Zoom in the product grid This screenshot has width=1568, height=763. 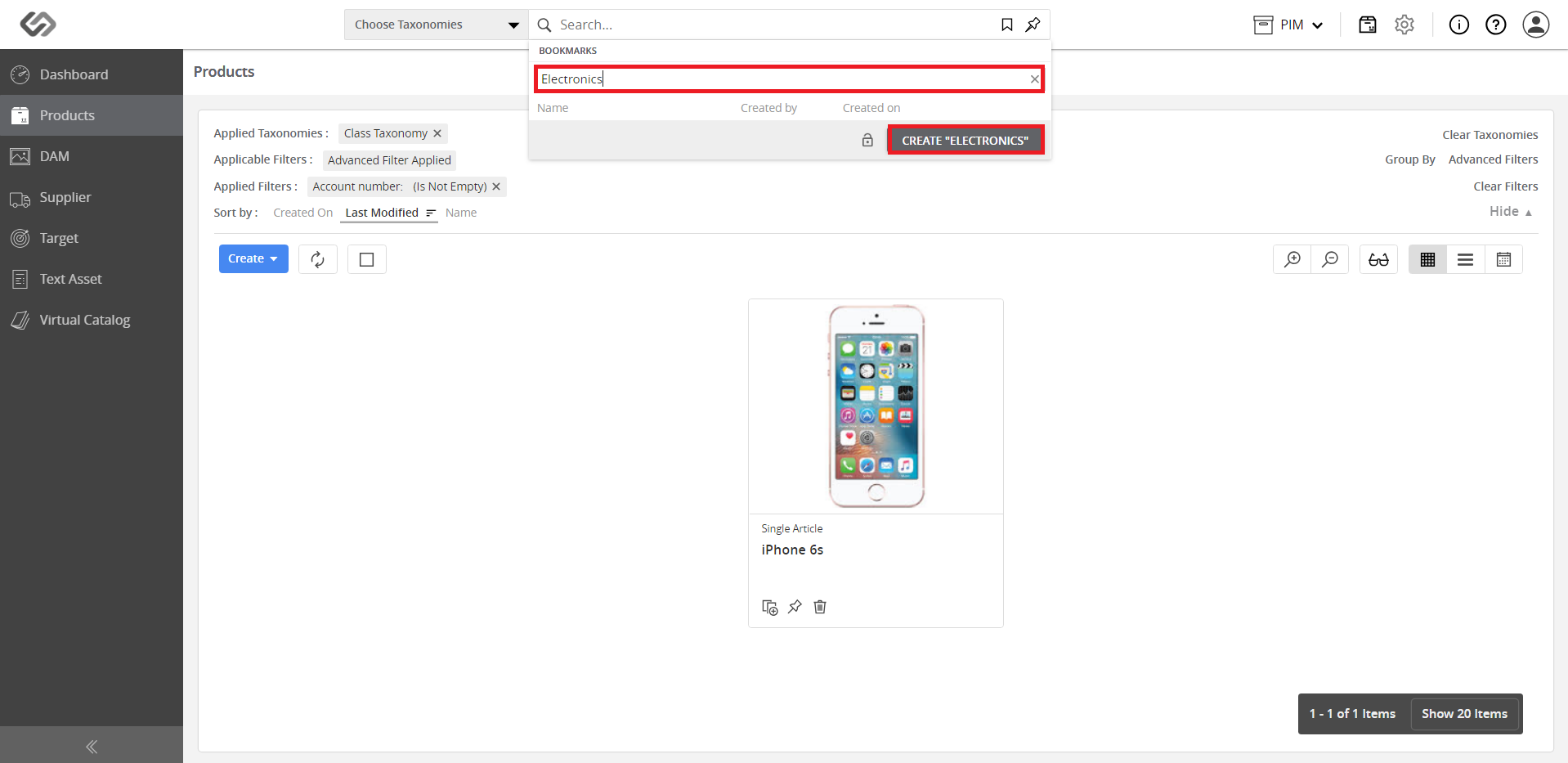(1292, 259)
